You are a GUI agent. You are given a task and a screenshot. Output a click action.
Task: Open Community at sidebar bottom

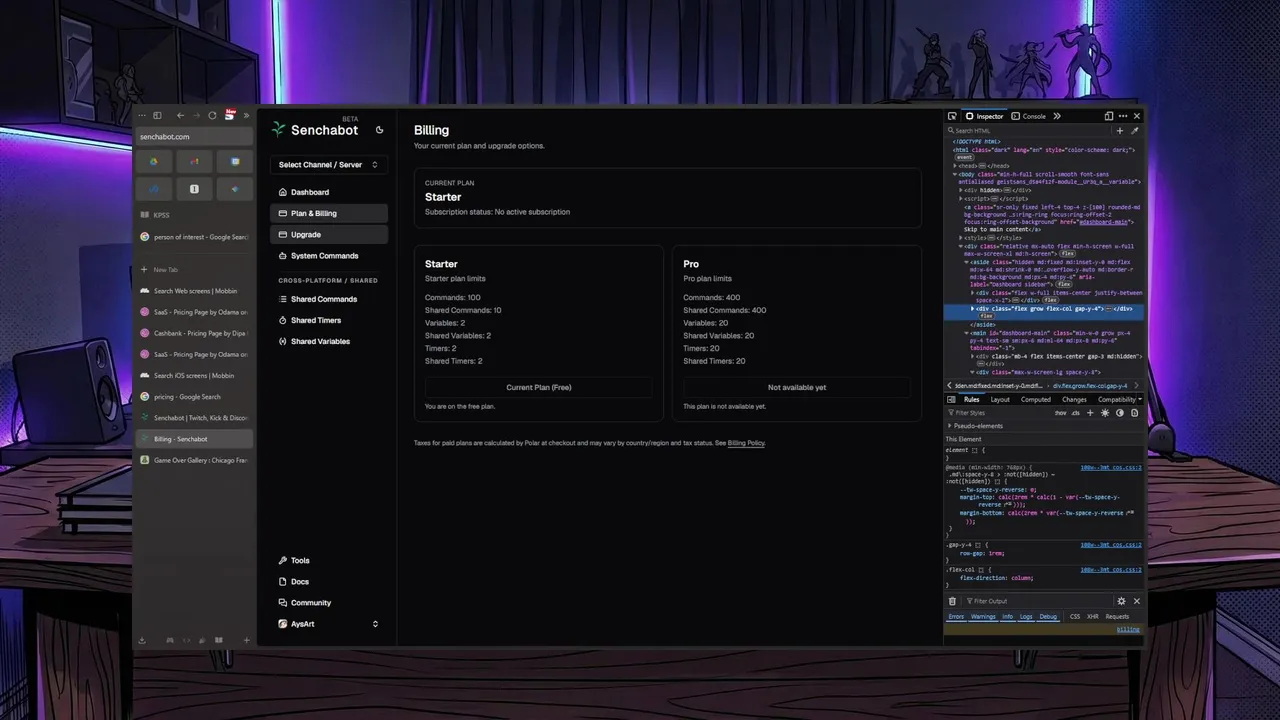point(328,603)
